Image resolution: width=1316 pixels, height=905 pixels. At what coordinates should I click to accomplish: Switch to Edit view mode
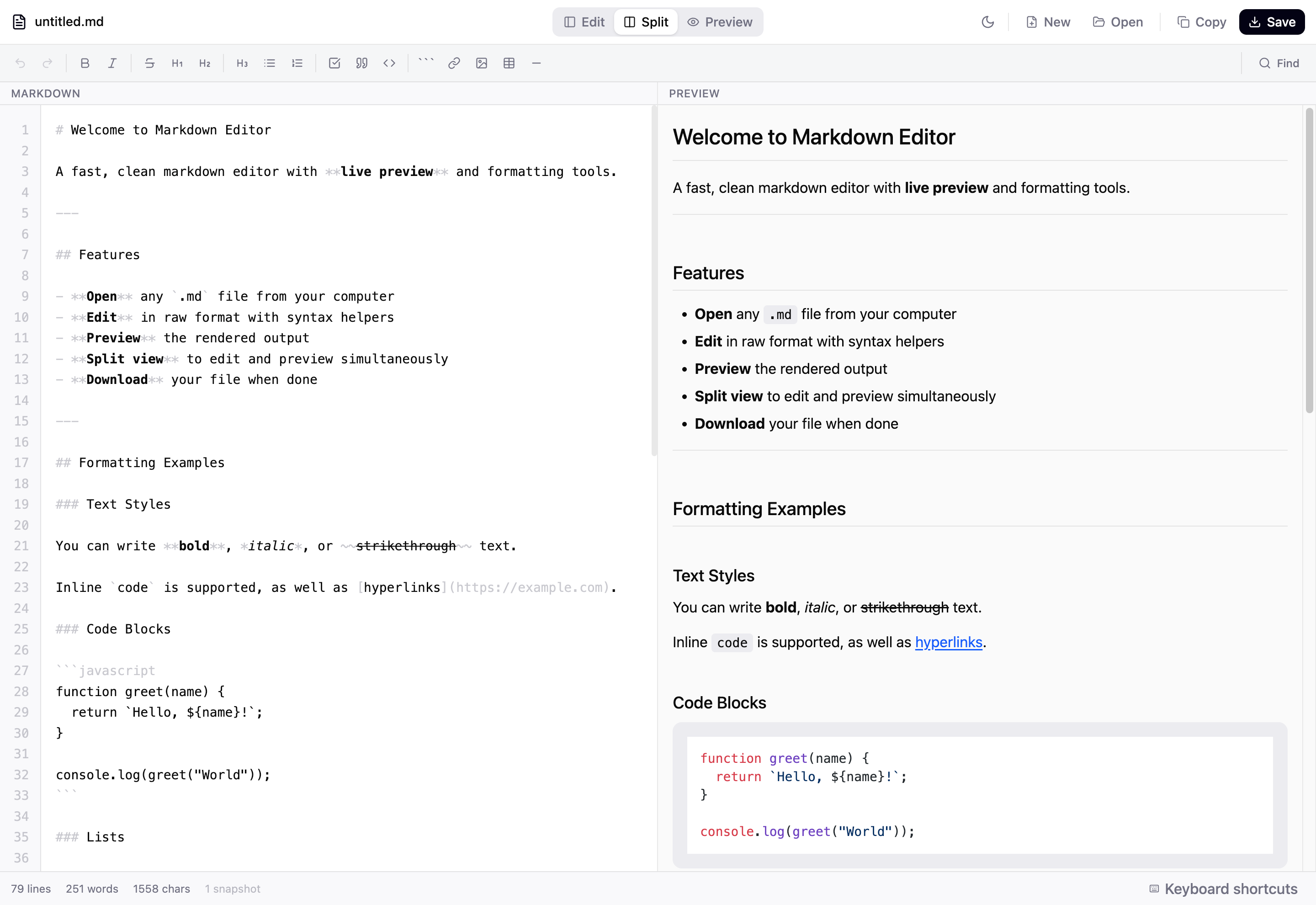584,22
